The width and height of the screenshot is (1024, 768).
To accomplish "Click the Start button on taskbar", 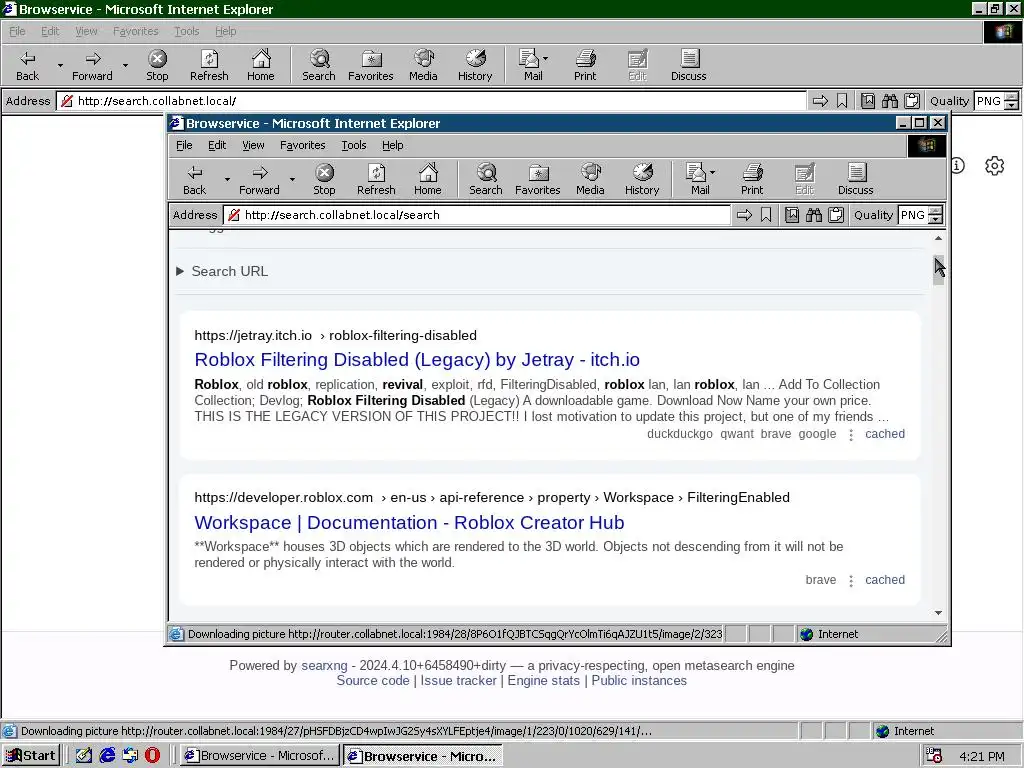I will point(31,756).
